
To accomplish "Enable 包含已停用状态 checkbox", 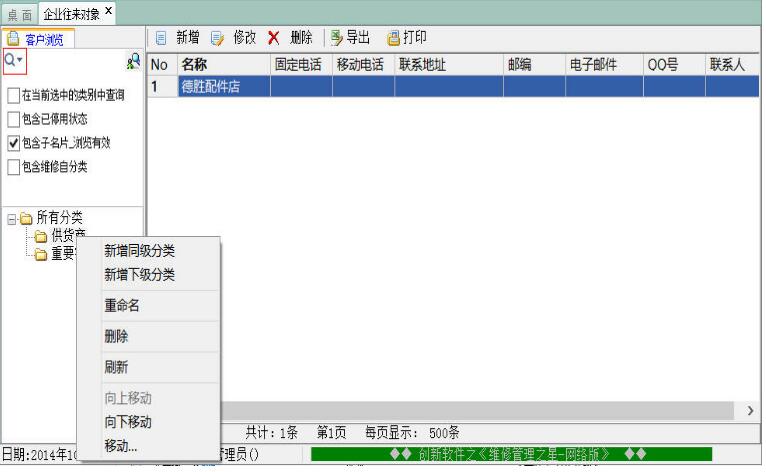I will coord(14,119).
